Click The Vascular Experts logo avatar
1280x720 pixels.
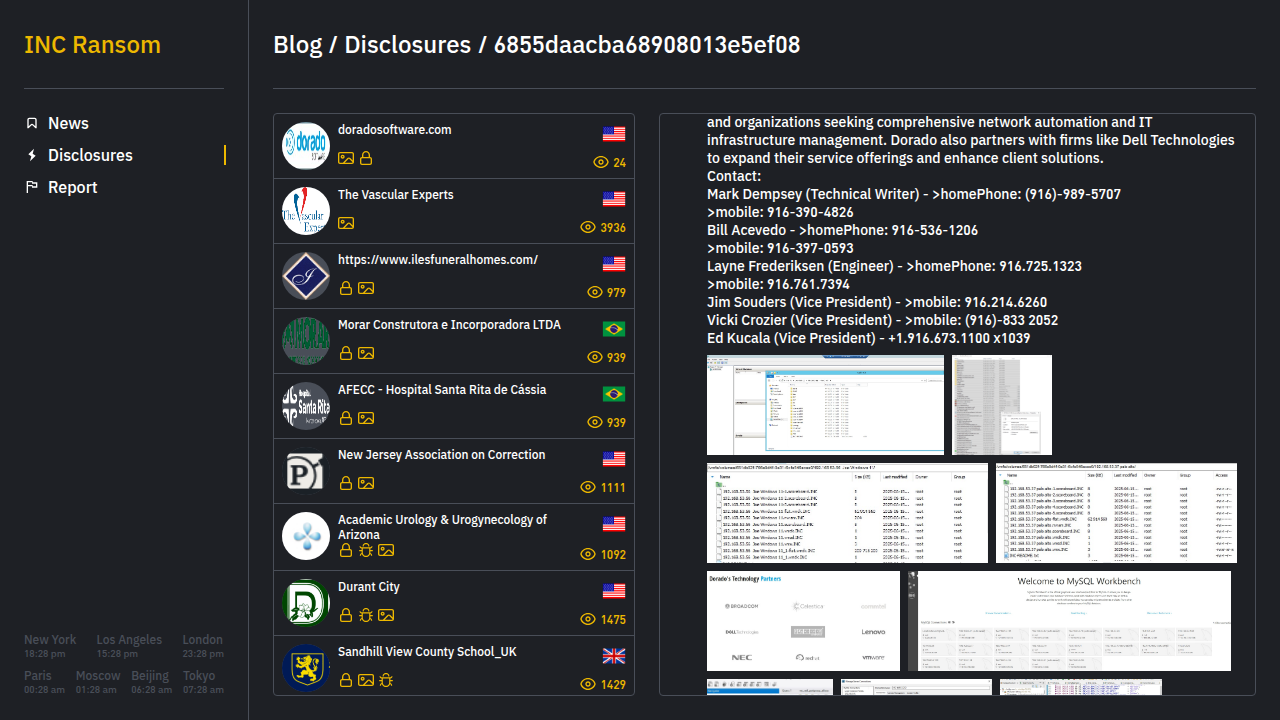(x=306, y=211)
